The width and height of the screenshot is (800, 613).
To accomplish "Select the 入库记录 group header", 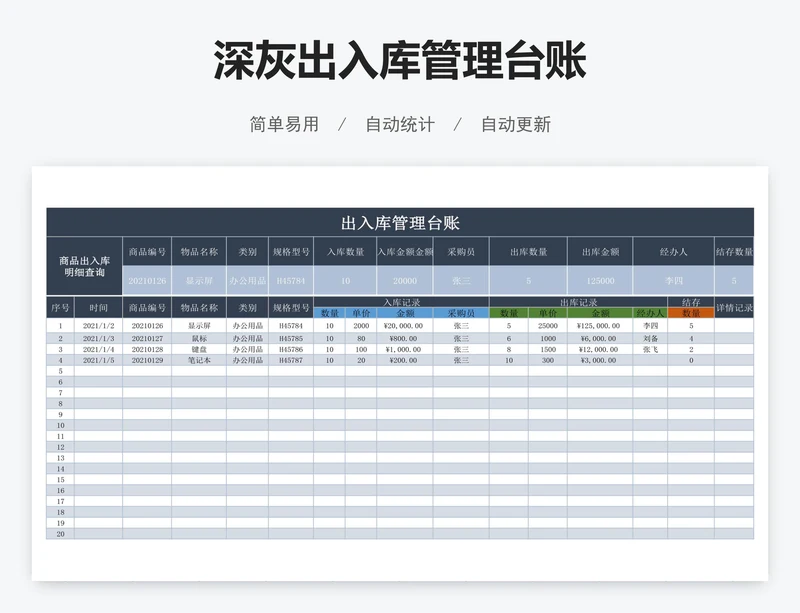I will click(x=402, y=302).
